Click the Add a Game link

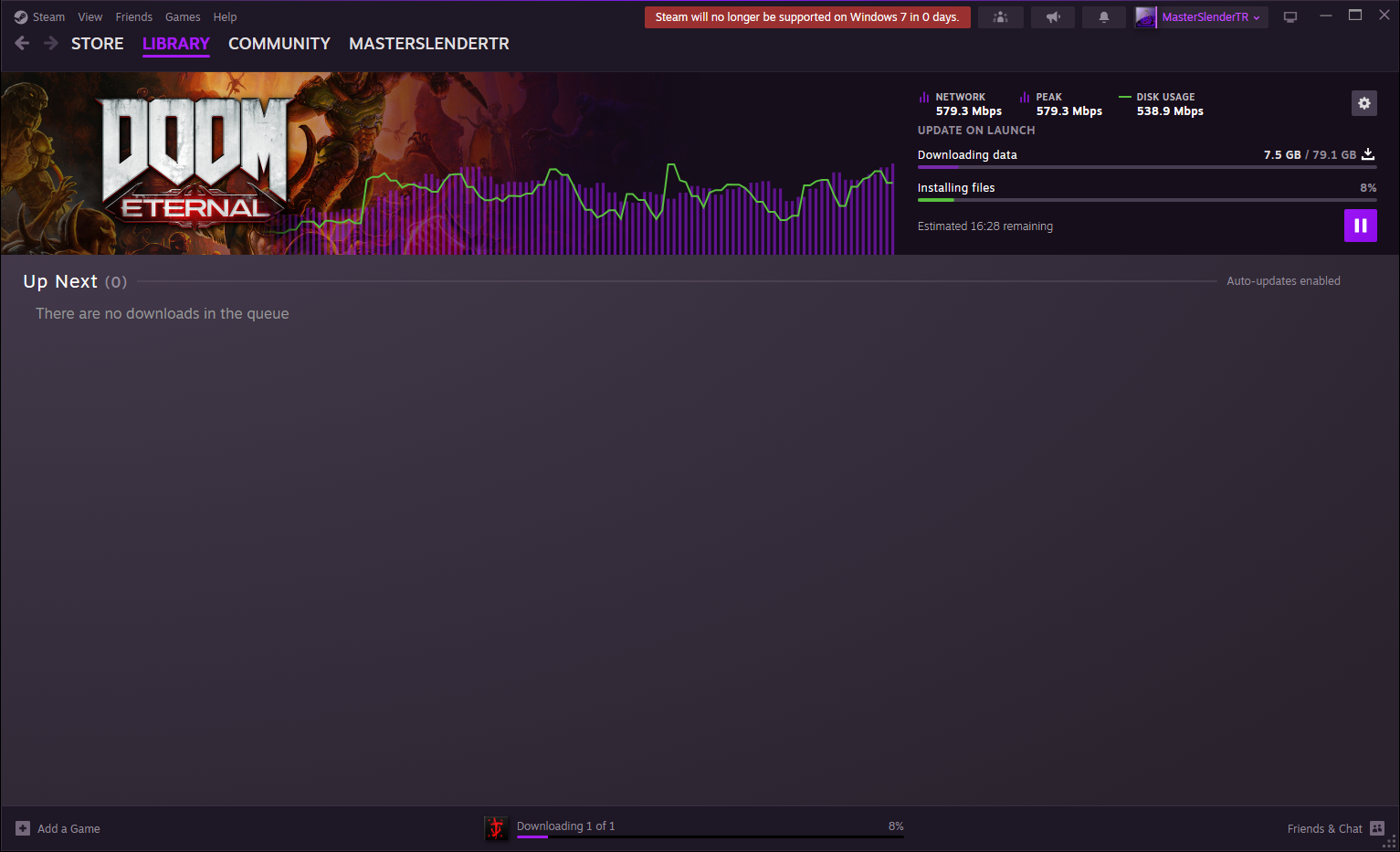click(x=68, y=829)
